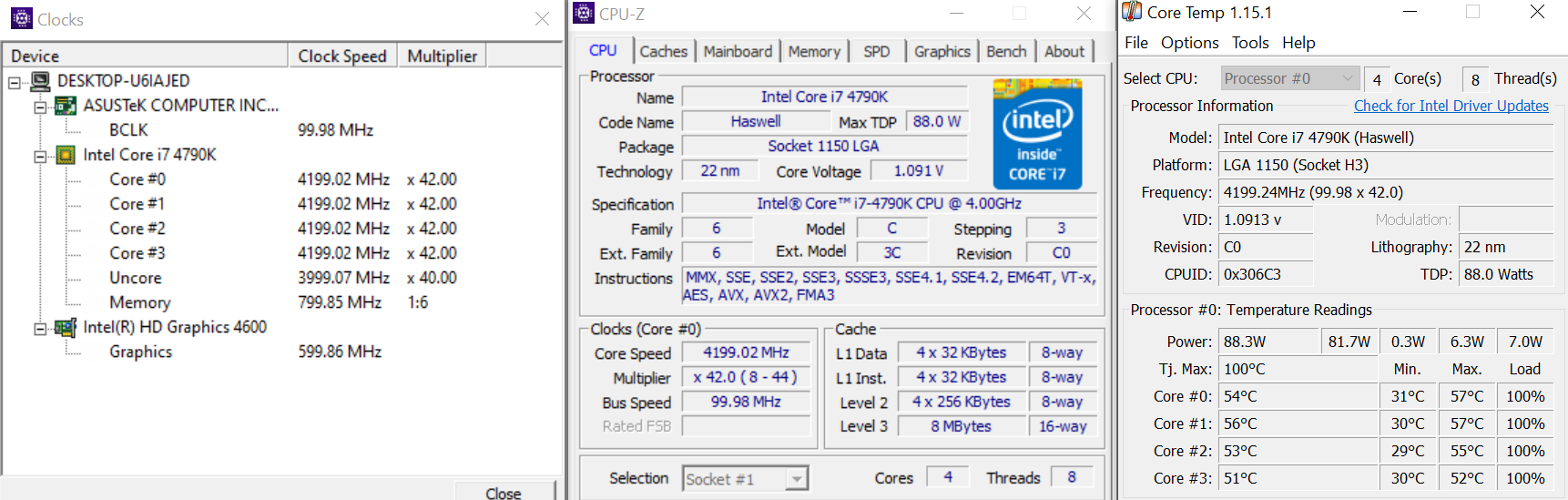Click the ASUSTeK motherboard icon in tree

66,106
